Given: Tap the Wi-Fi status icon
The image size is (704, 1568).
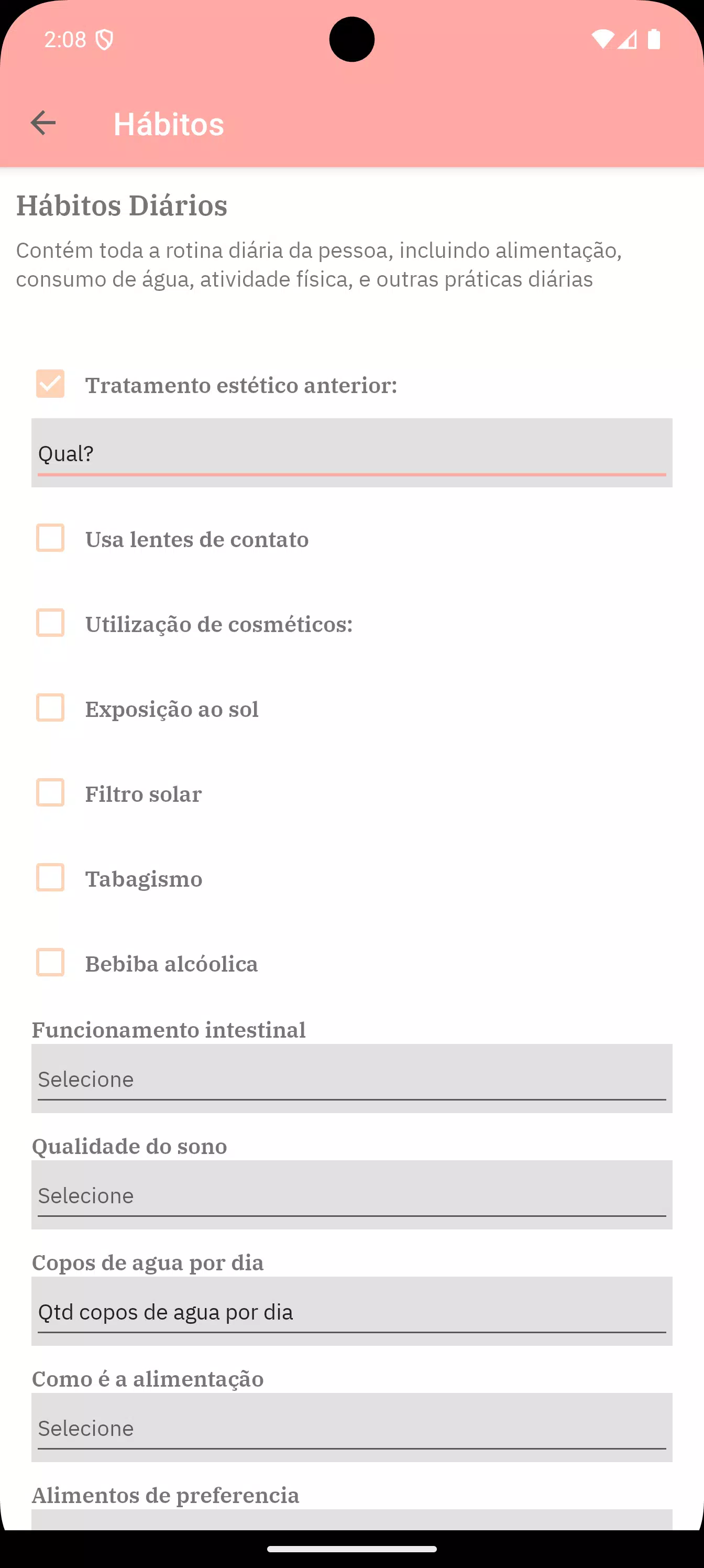Looking at the screenshot, I should (602, 39).
